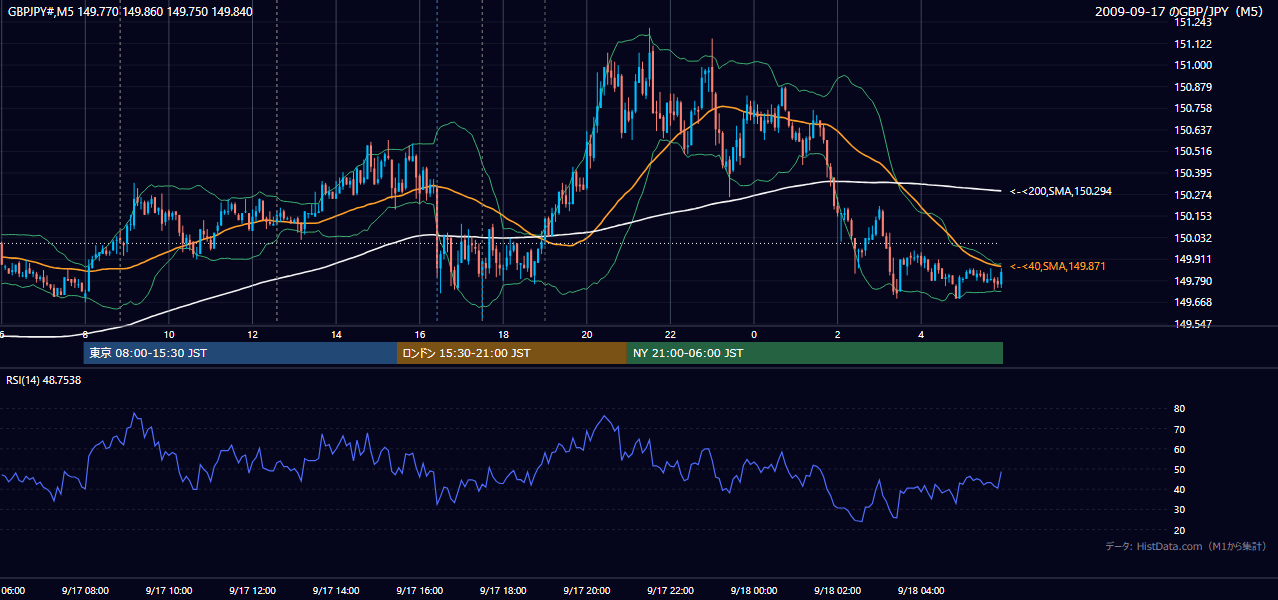The image size is (1278, 600).
Task: Click hour tick 20 under price chart
Action: tap(587, 335)
